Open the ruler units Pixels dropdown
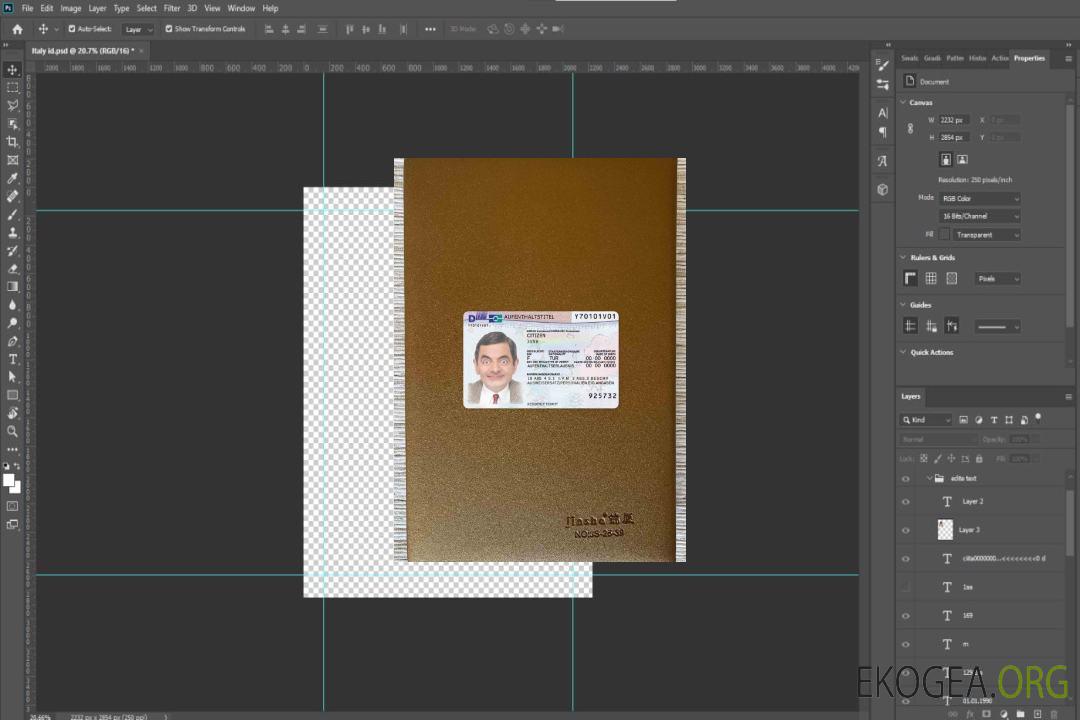The height and width of the screenshot is (720, 1080). pos(998,278)
